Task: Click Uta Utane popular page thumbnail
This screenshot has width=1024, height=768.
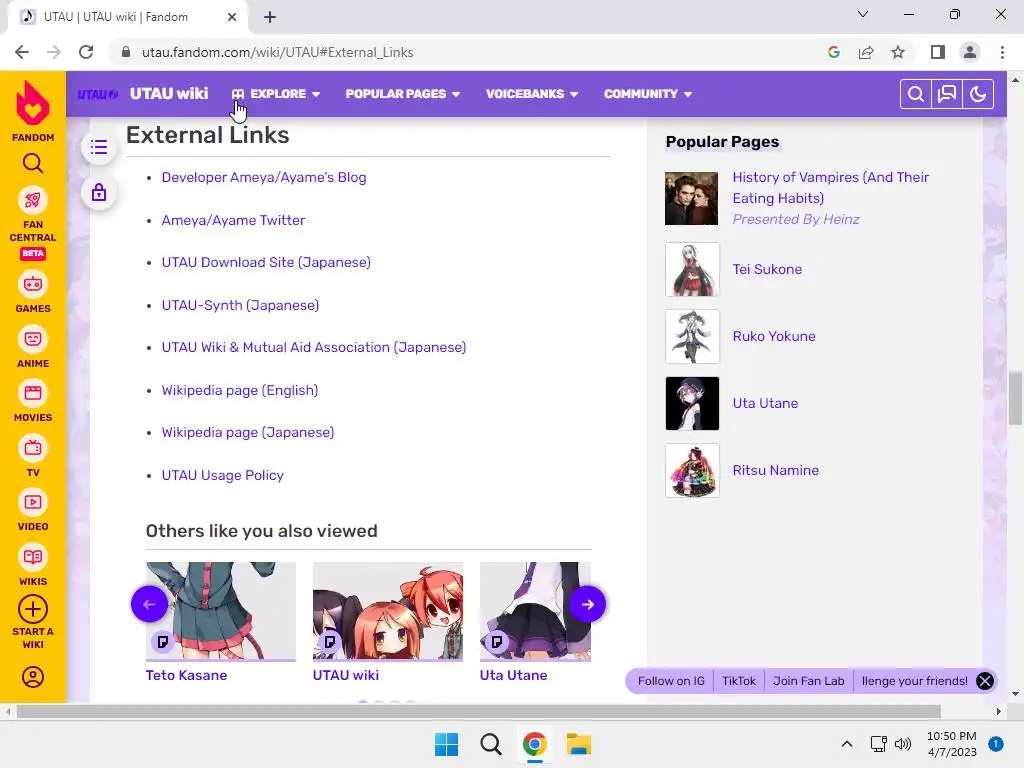Action: click(692, 404)
